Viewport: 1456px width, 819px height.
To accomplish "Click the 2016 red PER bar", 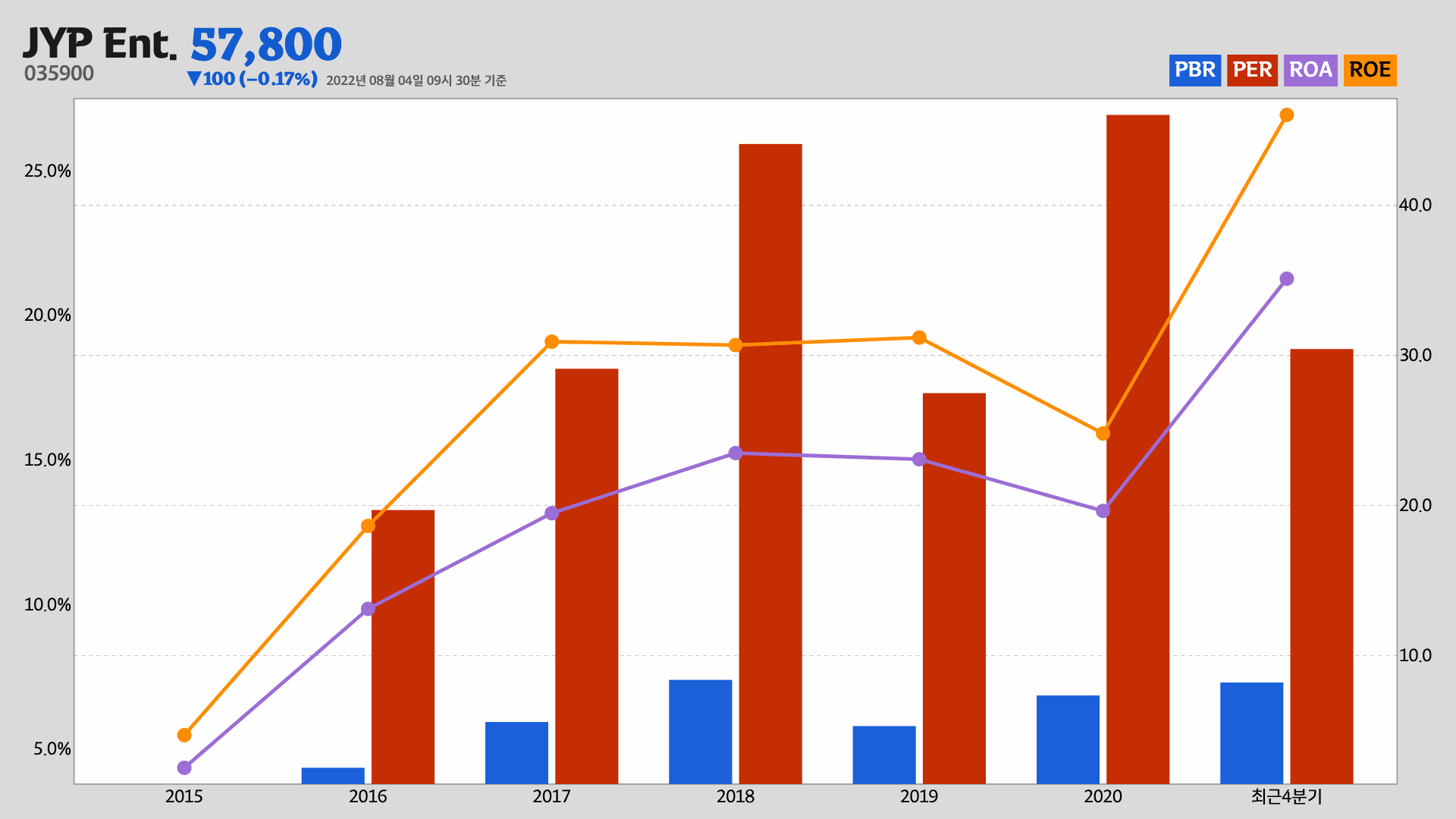I will (403, 647).
